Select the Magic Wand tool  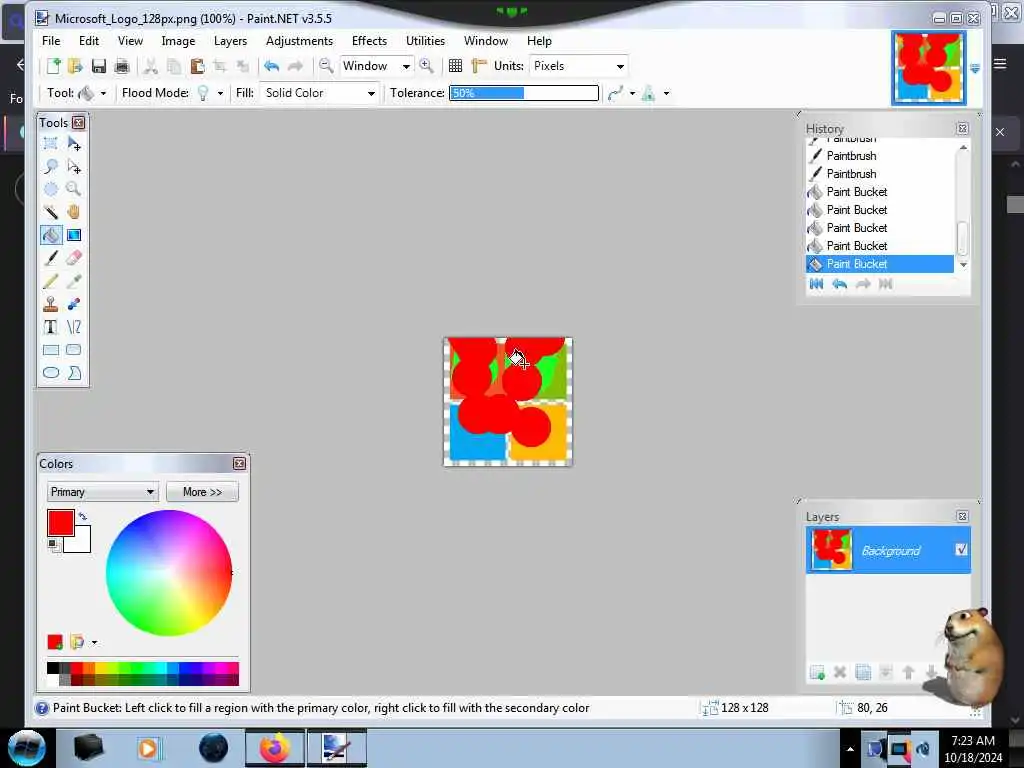pyautogui.click(x=50, y=212)
